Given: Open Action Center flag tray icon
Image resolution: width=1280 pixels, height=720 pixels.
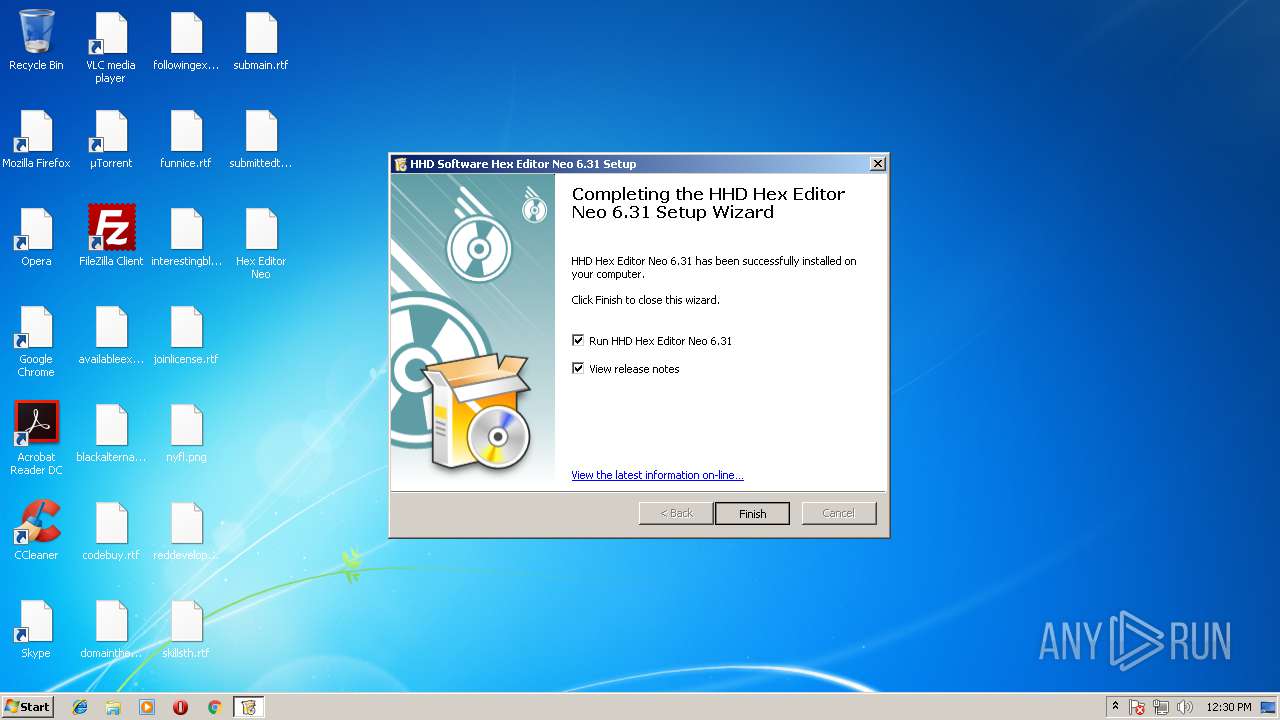Looking at the screenshot, I should pyautogui.click(x=1137, y=707).
